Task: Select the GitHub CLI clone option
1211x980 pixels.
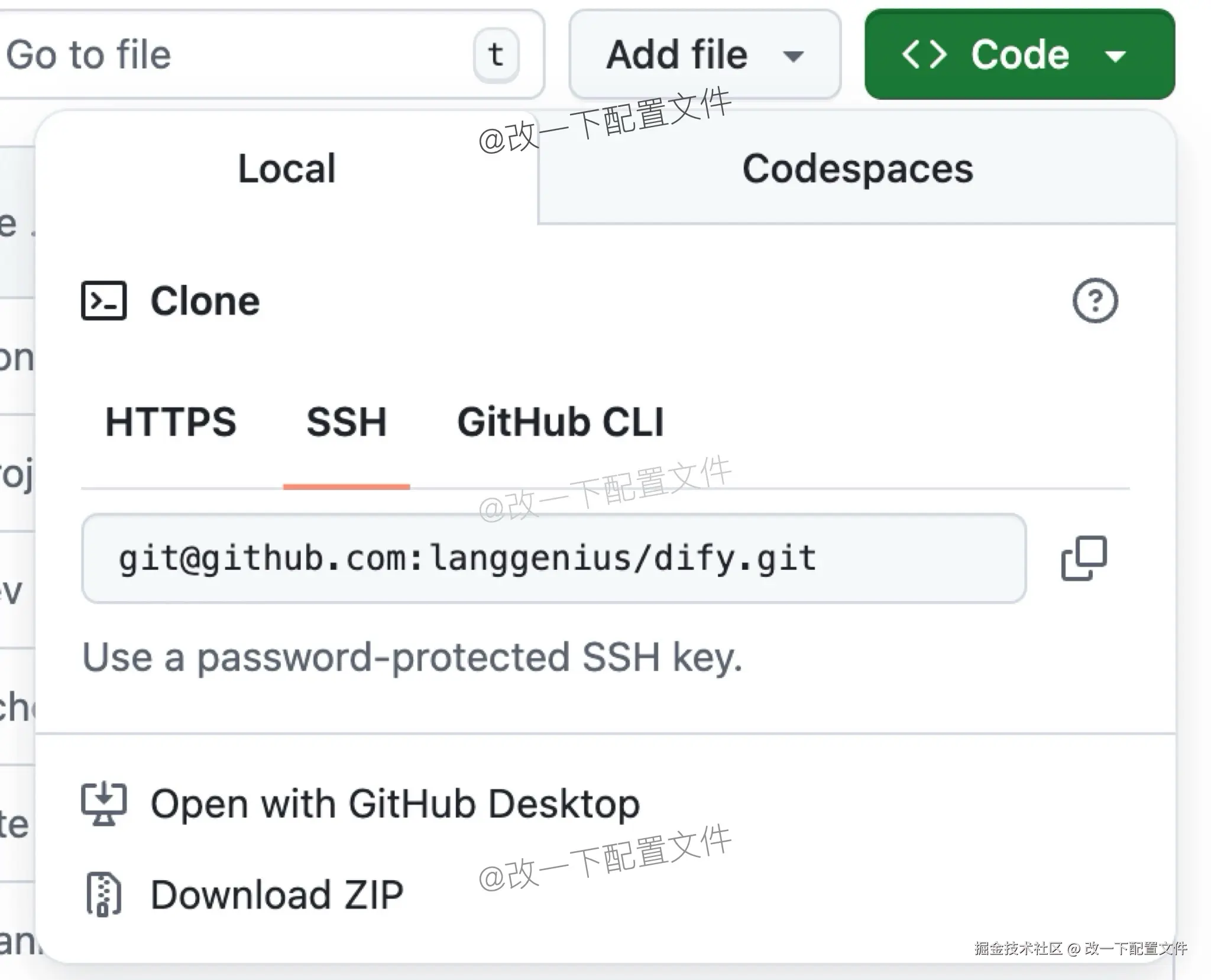Action: (561, 422)
